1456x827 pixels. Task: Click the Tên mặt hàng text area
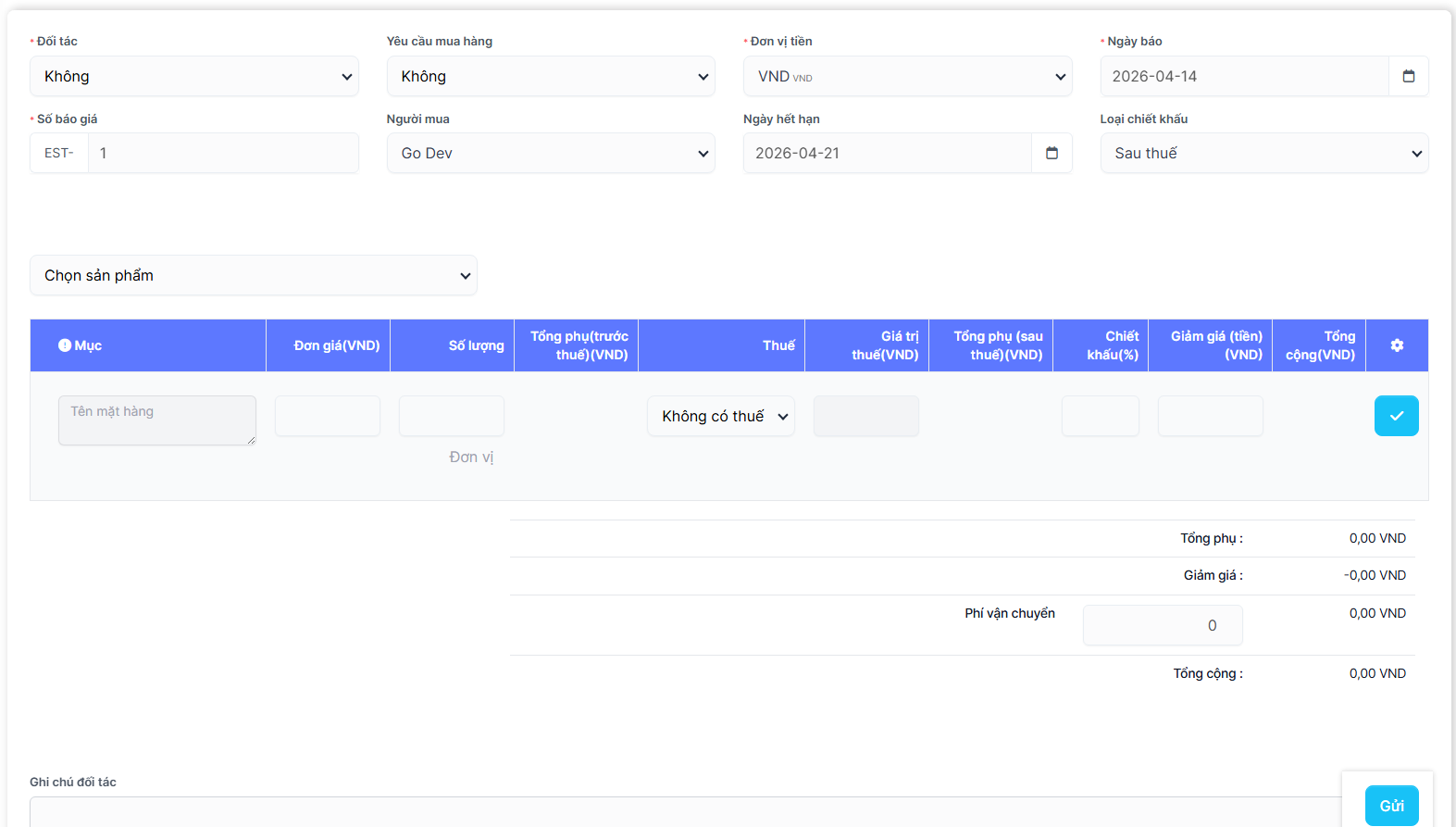tap(156, 420)
